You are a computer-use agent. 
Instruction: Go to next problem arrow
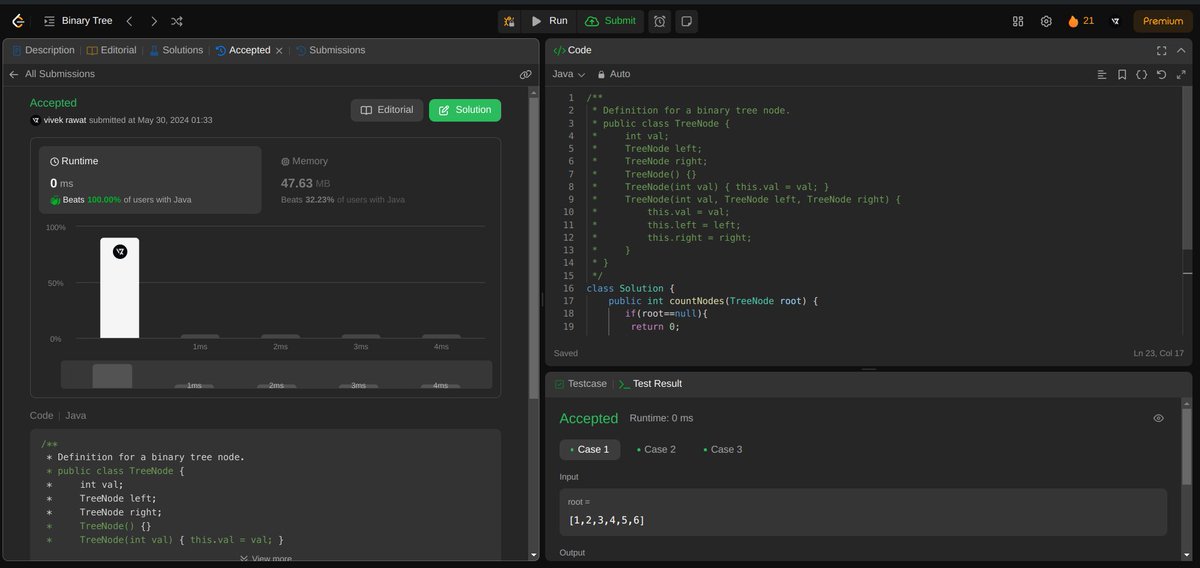(153, 20)
